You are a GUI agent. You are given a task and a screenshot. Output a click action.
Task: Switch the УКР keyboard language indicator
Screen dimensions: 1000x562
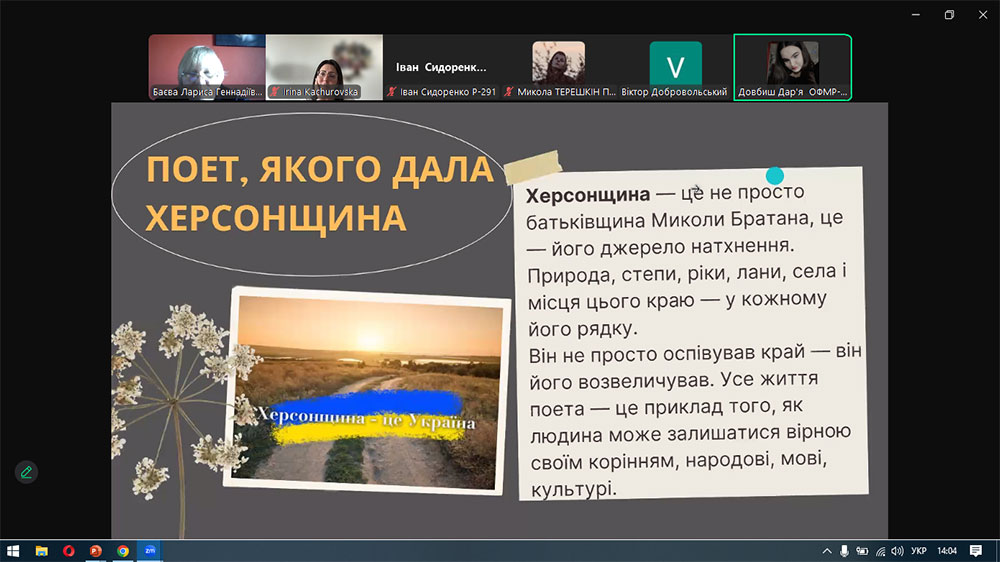(918, 551)
